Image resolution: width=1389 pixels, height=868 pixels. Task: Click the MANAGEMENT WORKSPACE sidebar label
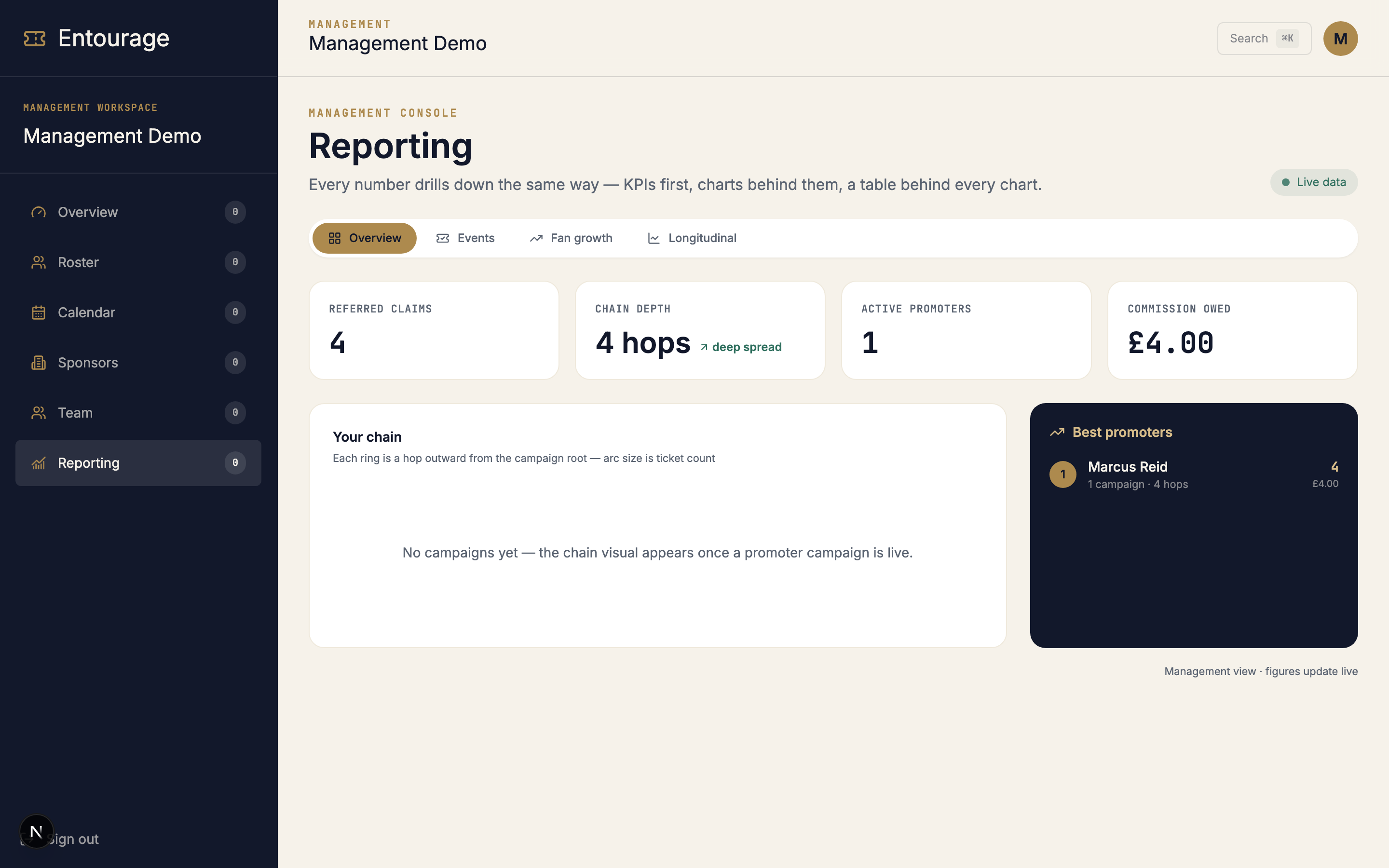91,108
